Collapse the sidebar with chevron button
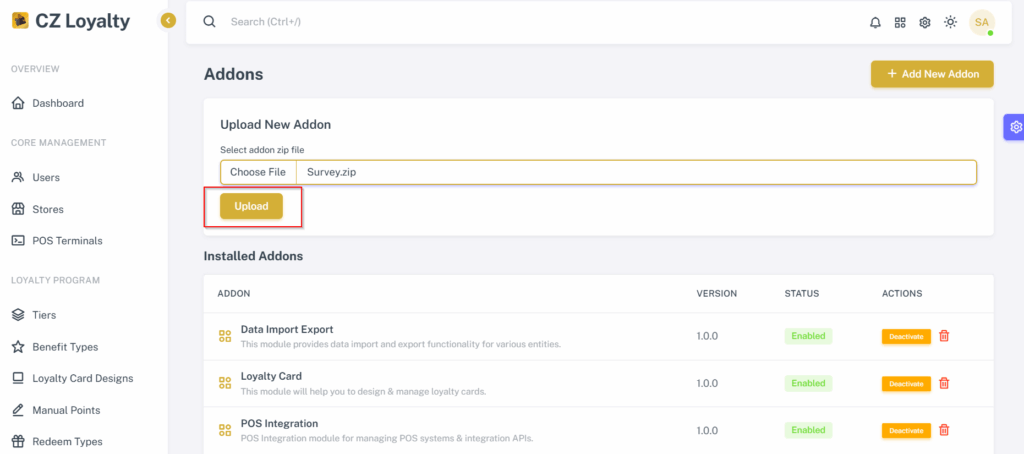The image size is (1024, 454). tap(168, 21)
